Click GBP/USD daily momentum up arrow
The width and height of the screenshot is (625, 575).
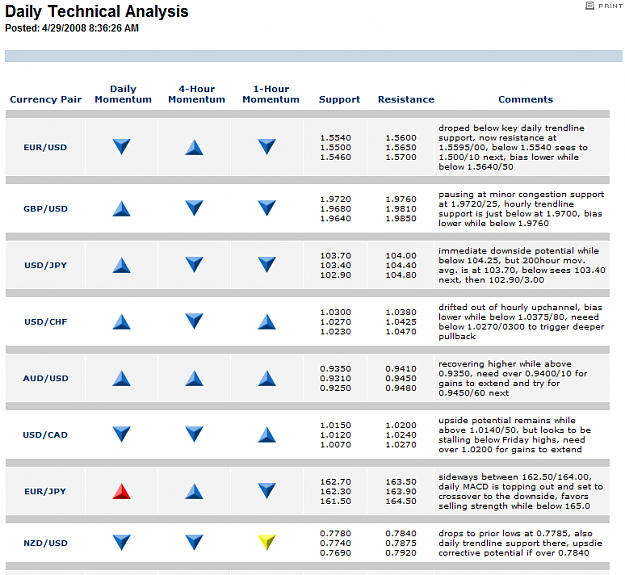pyautogui.click(x=122, y=208)
